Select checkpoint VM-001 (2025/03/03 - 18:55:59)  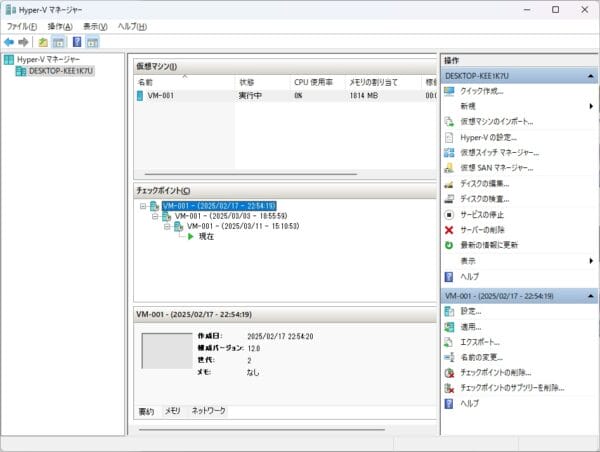pos(231,216)
